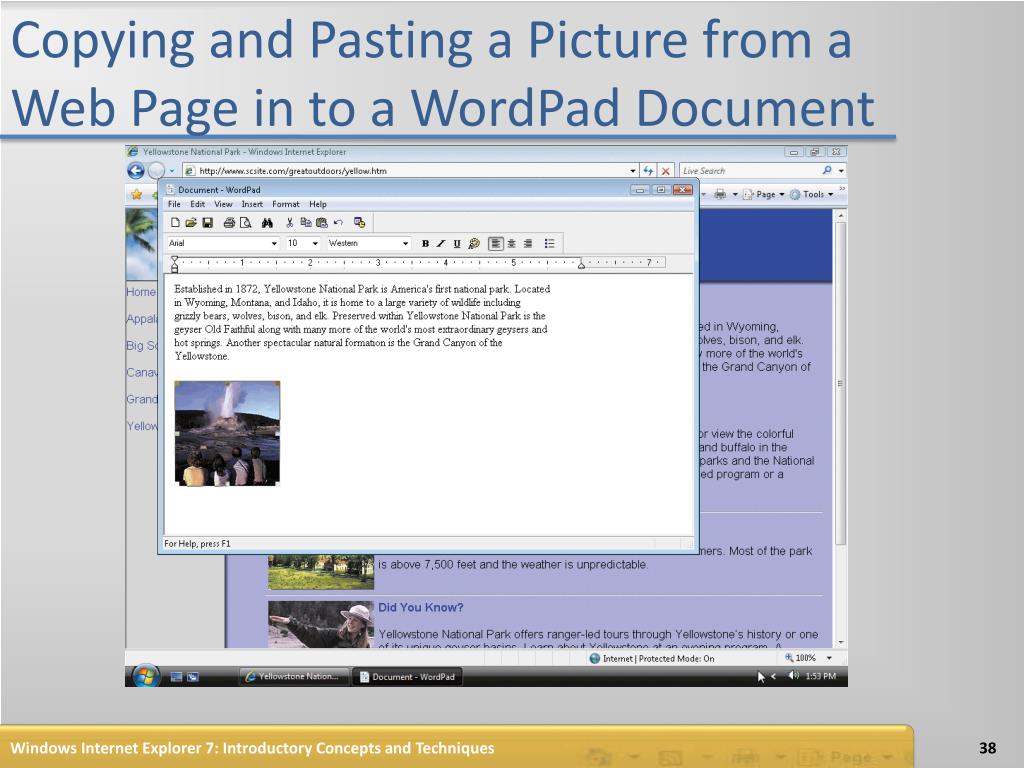Viewport: 1024px width, 768px height.
Task: Click the Live Search magnifier icon
Action: pyautogui.click(x=827, y=170)
